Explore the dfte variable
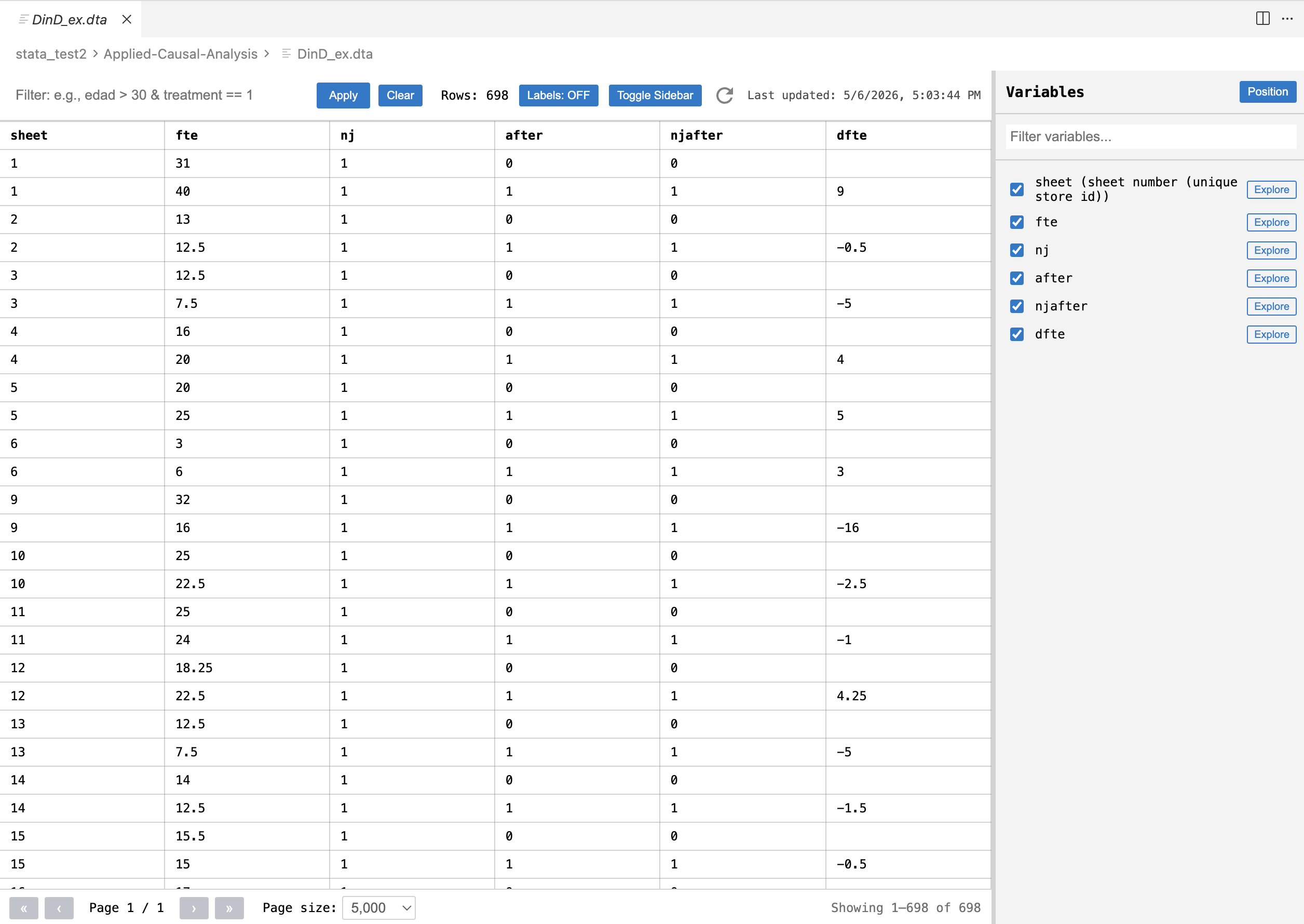1304x924 pixels. tap(1272, 334)
